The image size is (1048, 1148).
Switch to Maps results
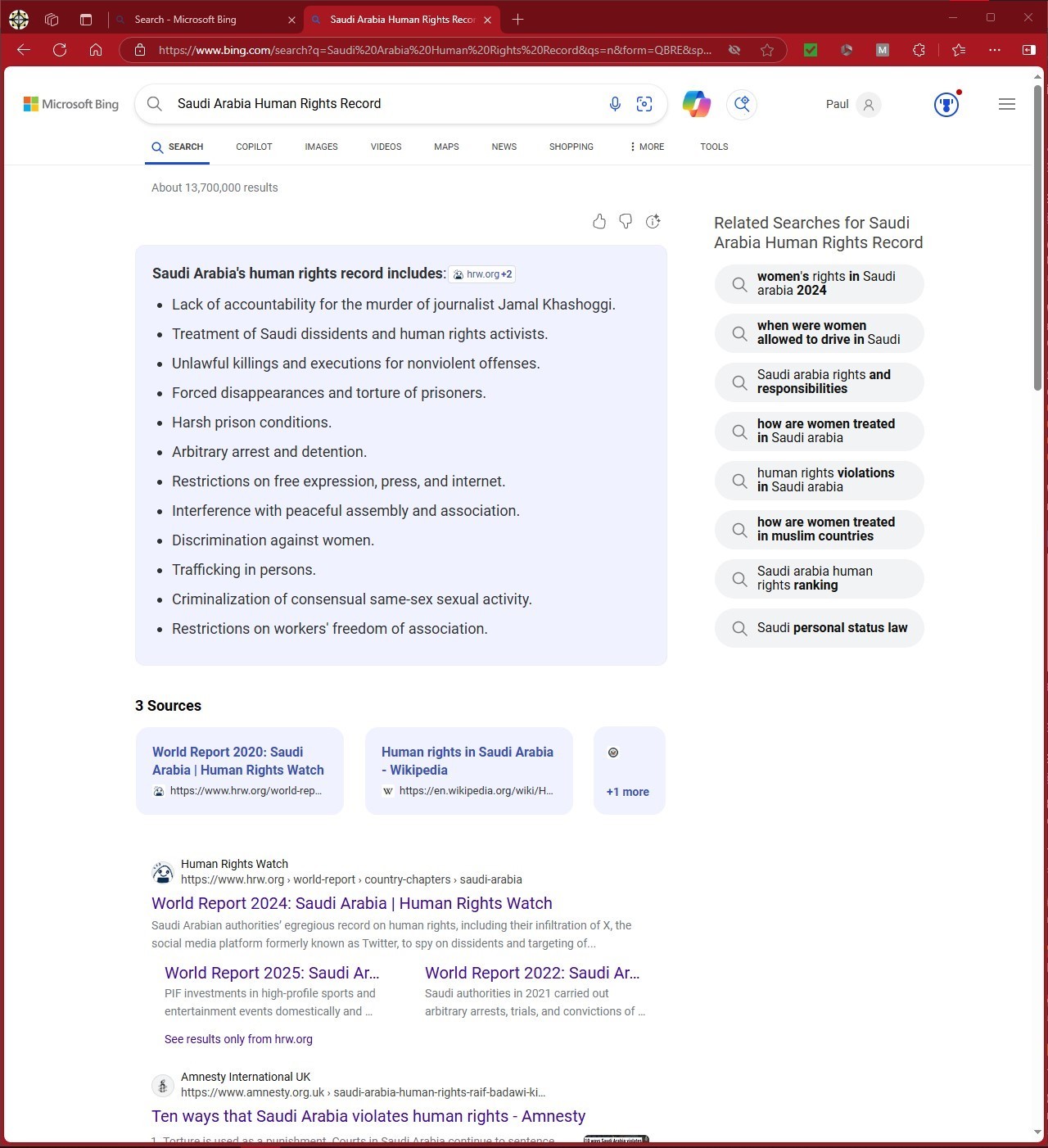(446, 147)
